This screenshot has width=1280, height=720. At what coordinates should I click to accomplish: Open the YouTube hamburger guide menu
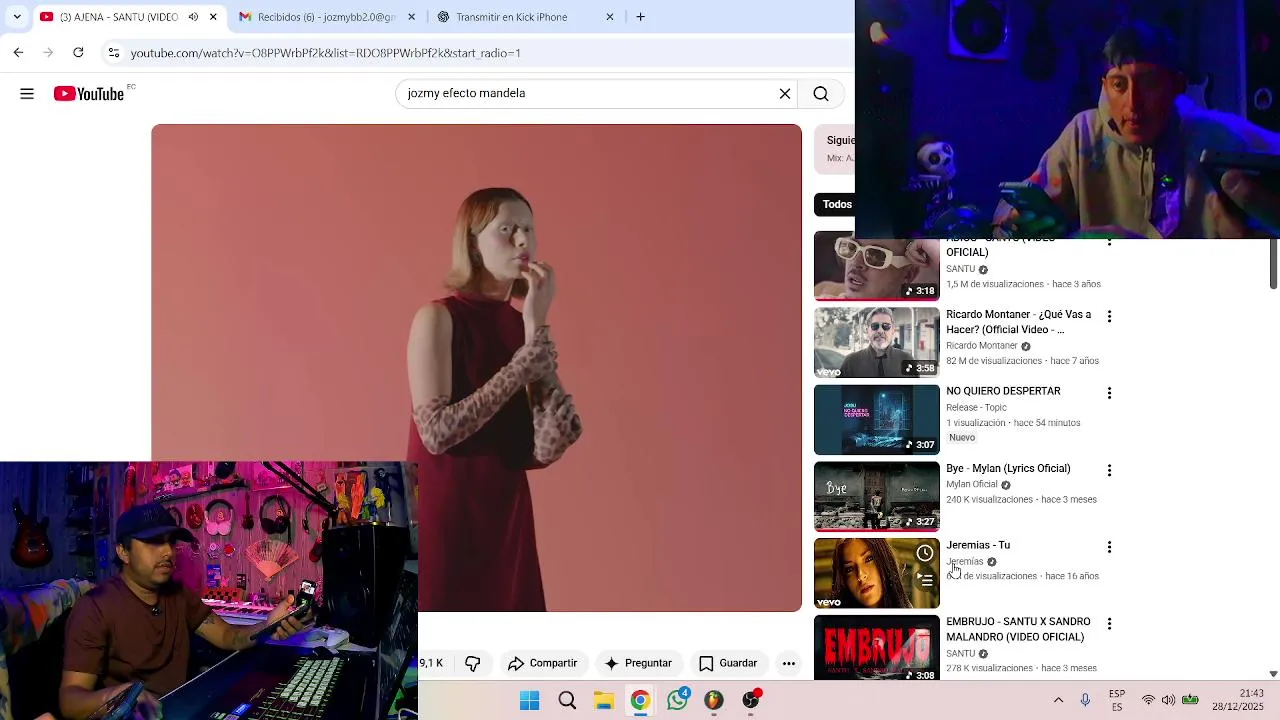click(x=27, y=93)
